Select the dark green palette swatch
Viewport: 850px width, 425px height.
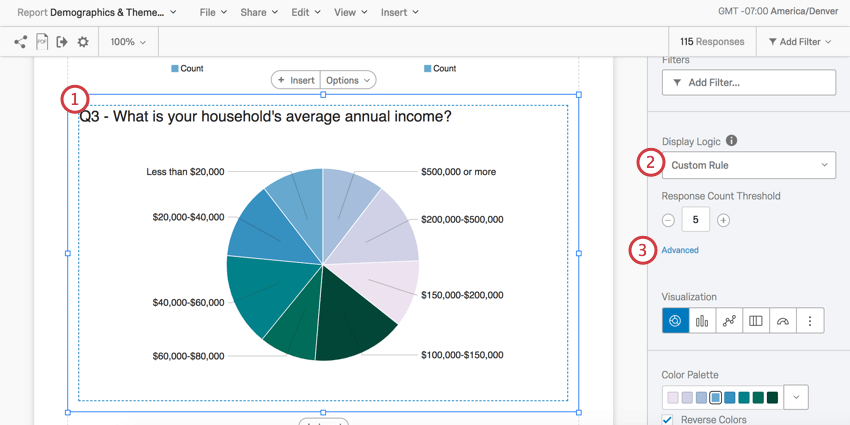(x=773, y=397)
